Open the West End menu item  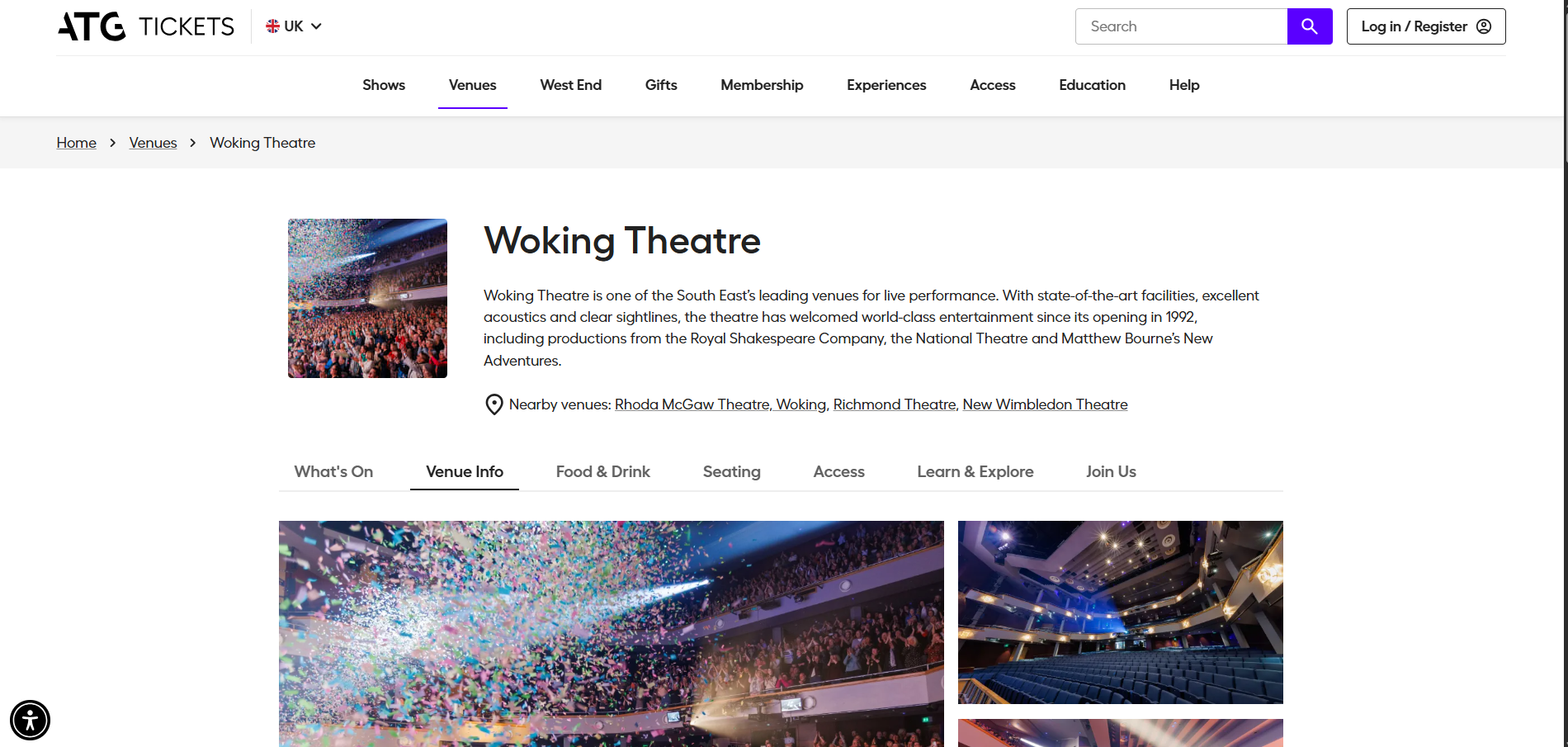click(x=570, y=85)
